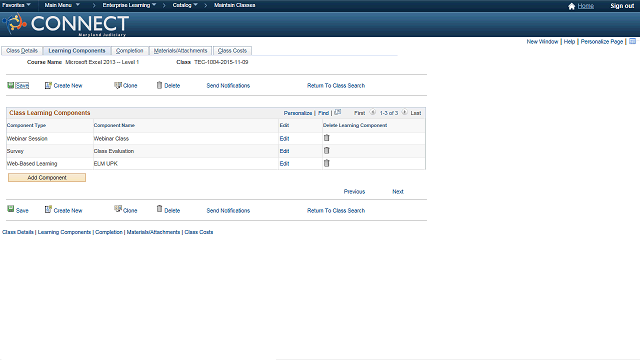Expand the Enterprise Learning breadcrumb menu
Image resolution: width=640 pixels, height=360 pixels.
click(x=129, y=5)
